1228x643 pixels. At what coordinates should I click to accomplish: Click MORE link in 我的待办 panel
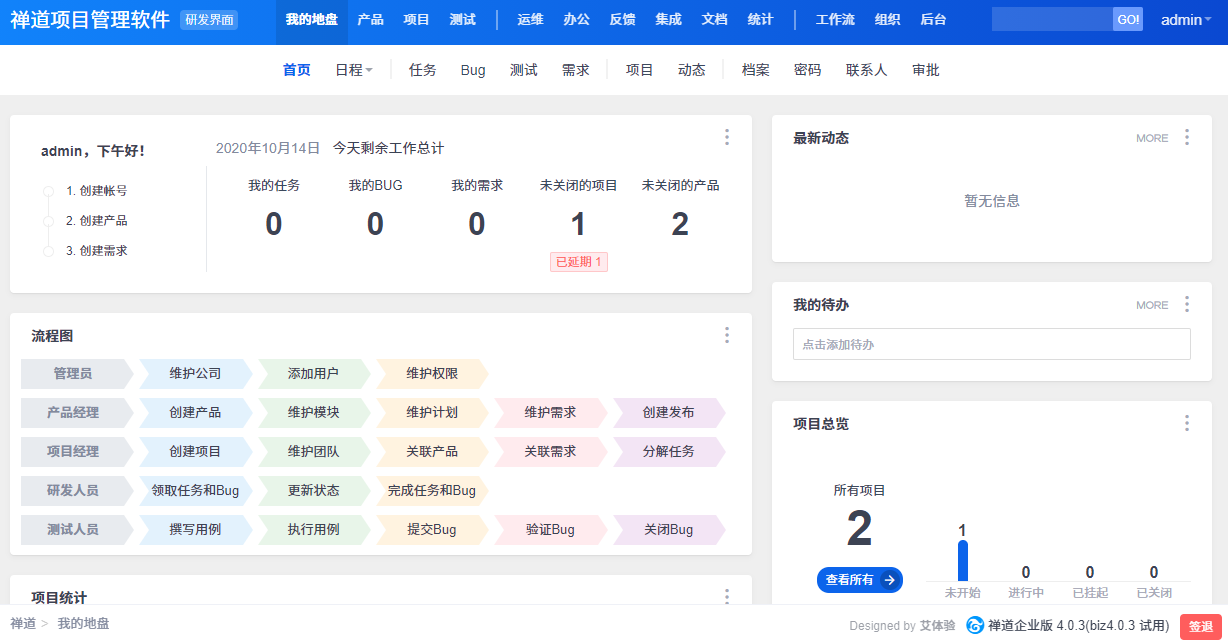click(x=1152, y=305)
